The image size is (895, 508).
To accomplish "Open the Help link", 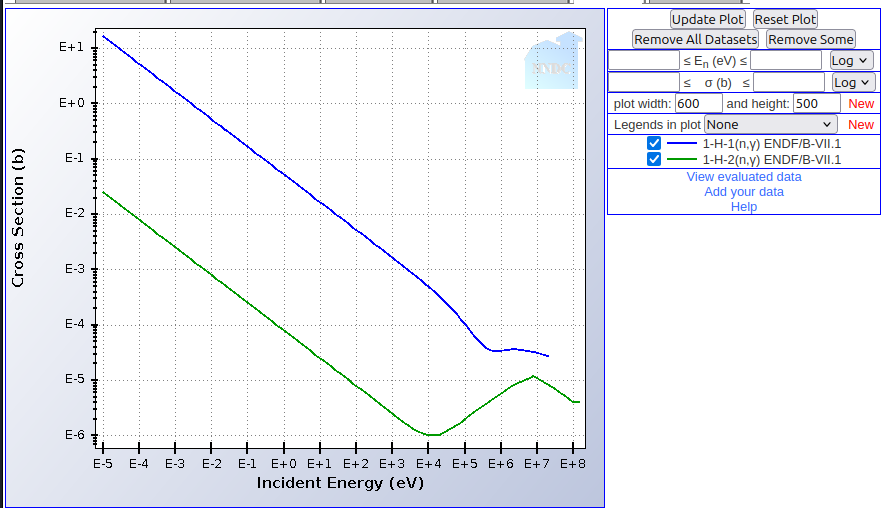I will (743, 207).
